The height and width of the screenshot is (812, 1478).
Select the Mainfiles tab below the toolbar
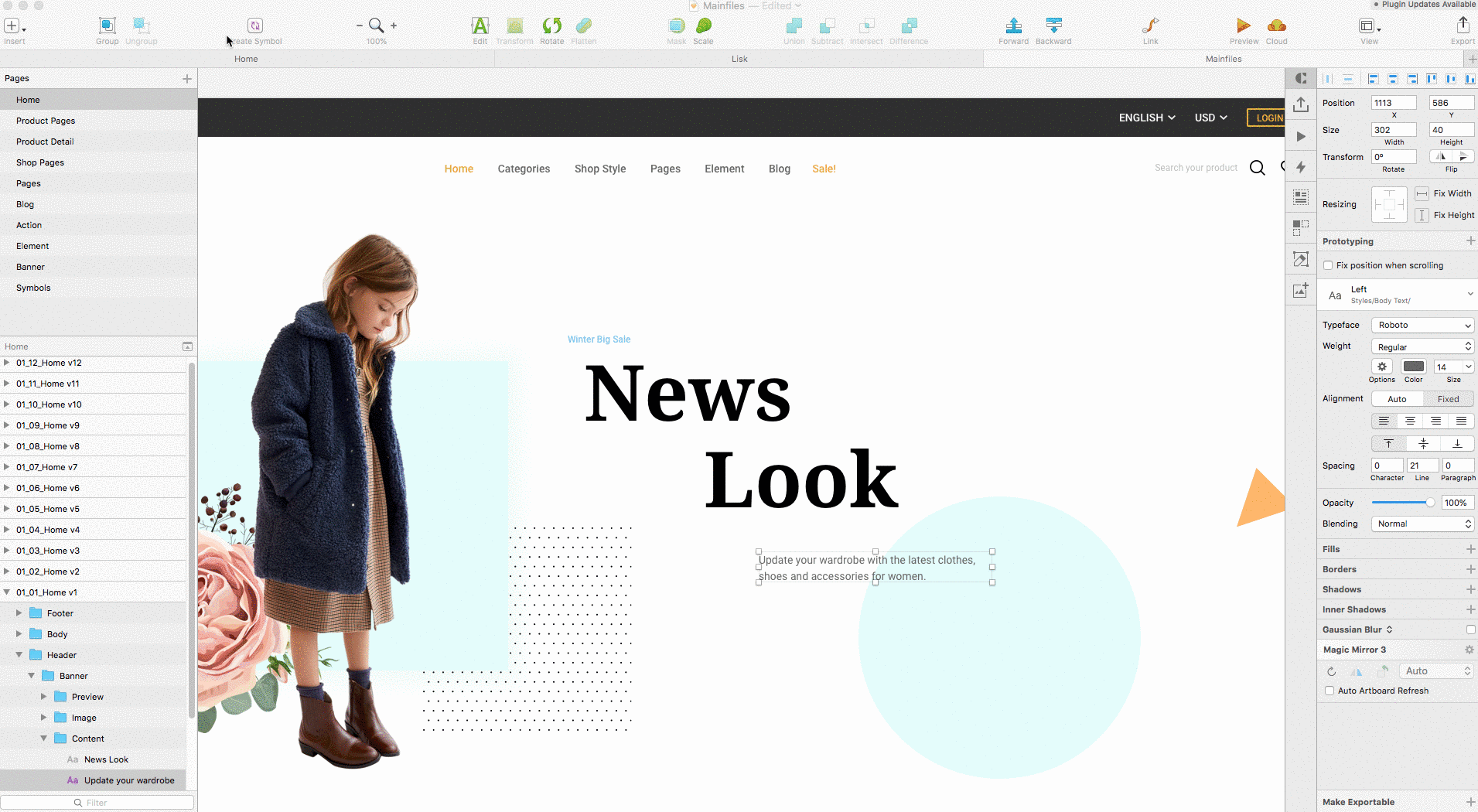(x=1224, y=58)
